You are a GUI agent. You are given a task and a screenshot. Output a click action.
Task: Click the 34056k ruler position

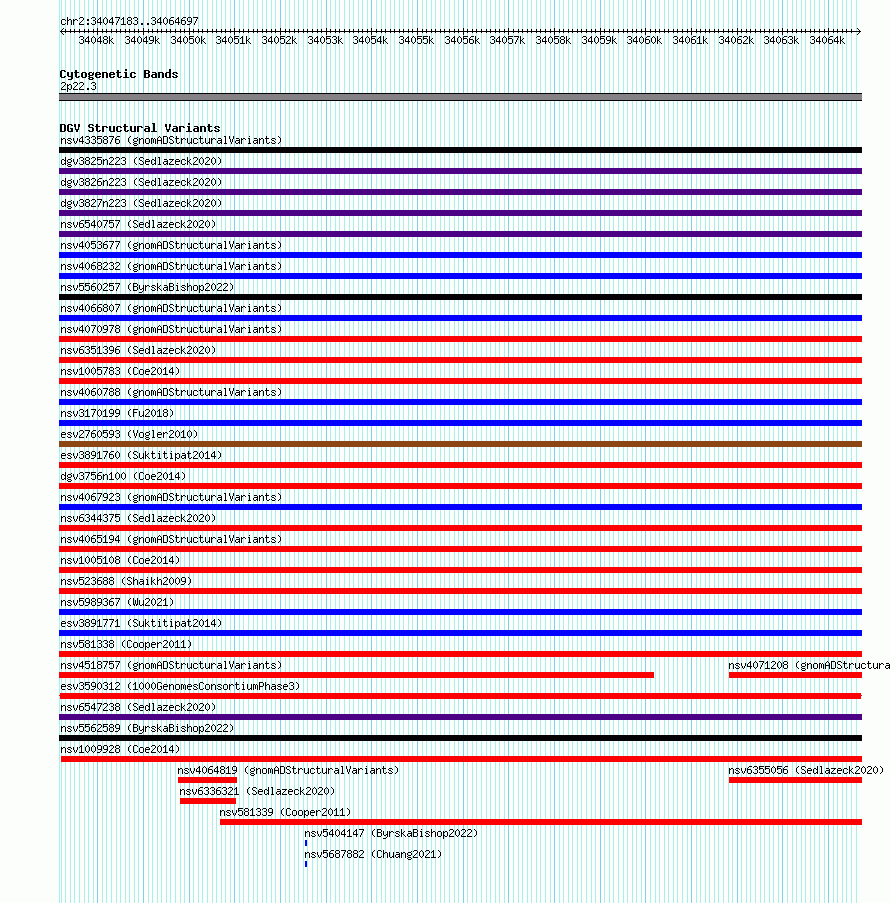(x=462, y=40)
